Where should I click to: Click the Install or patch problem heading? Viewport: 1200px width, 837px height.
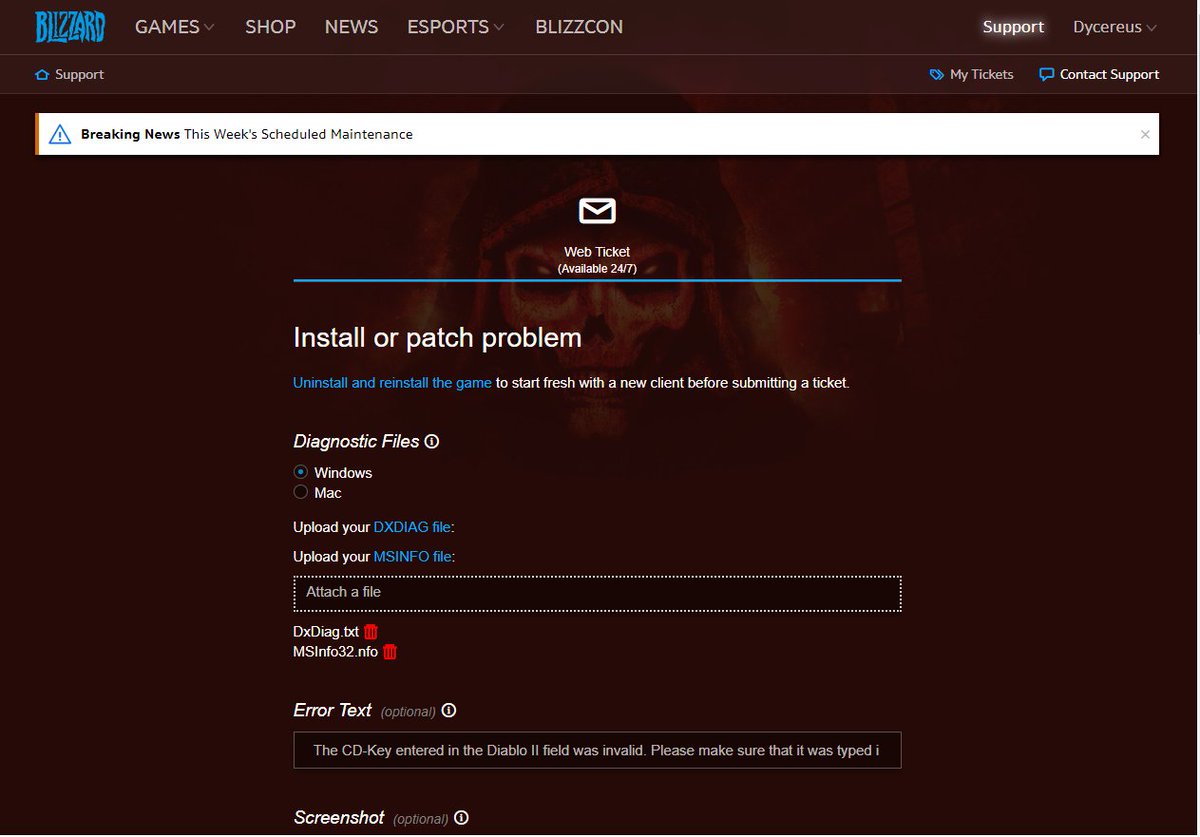pos(437,337)
